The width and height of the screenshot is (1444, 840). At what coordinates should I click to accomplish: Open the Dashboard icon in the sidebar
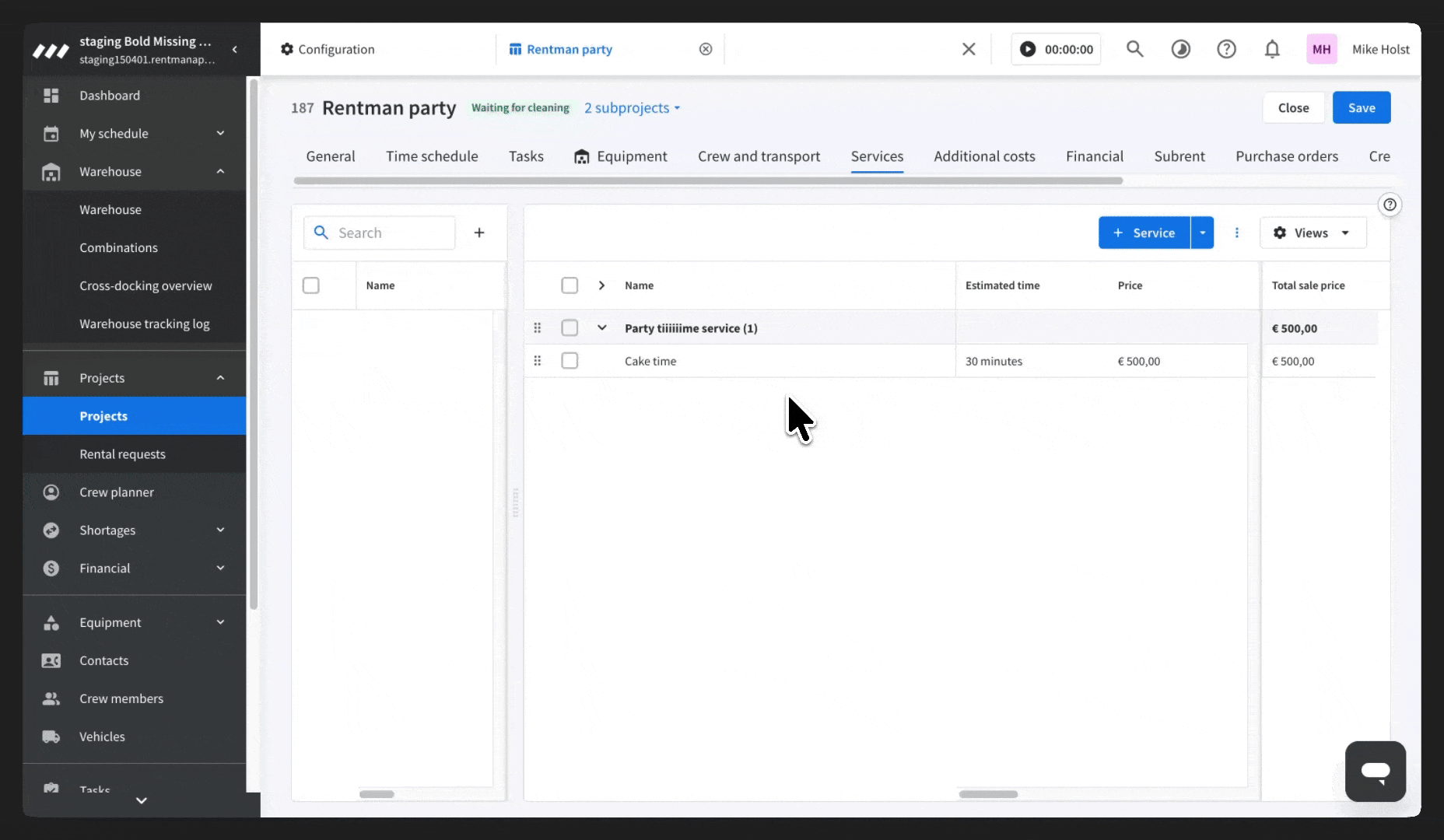[x=51, y=95]
